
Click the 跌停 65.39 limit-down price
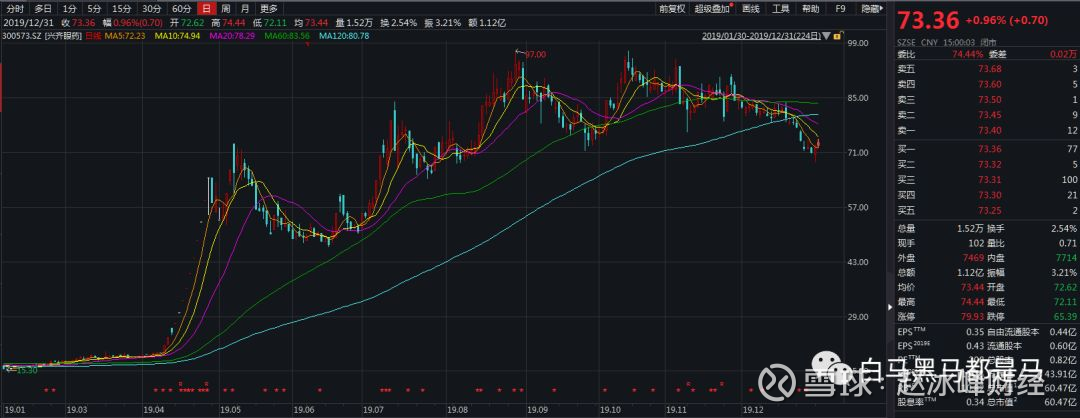point(1064,316)
